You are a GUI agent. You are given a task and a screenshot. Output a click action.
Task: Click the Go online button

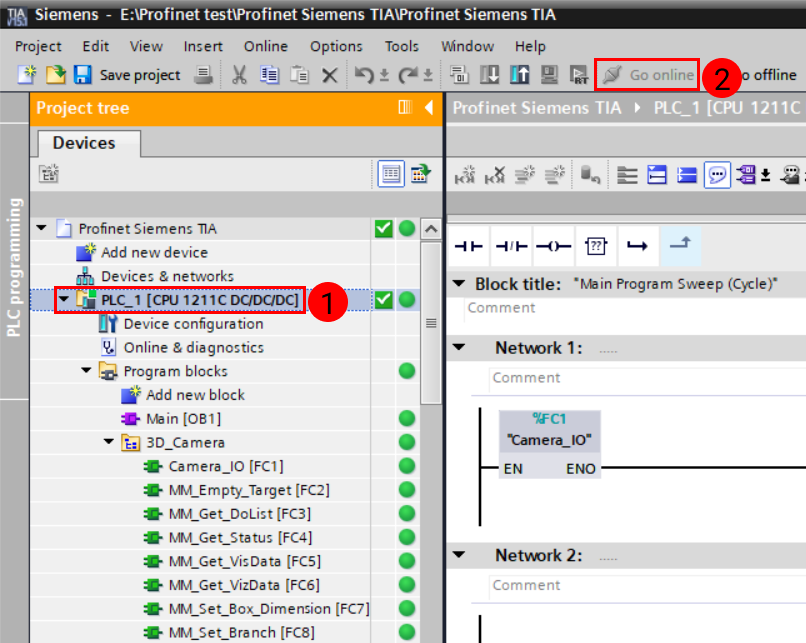(x=647, y=75)
